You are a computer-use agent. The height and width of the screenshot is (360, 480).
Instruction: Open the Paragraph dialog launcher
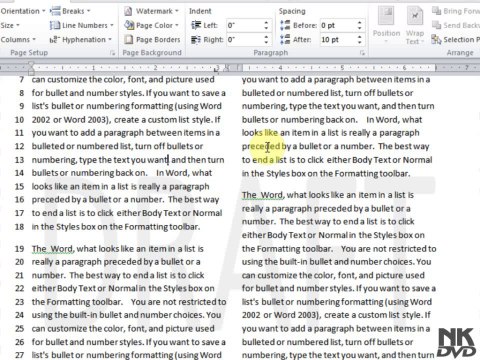click(x=363, y=53)
